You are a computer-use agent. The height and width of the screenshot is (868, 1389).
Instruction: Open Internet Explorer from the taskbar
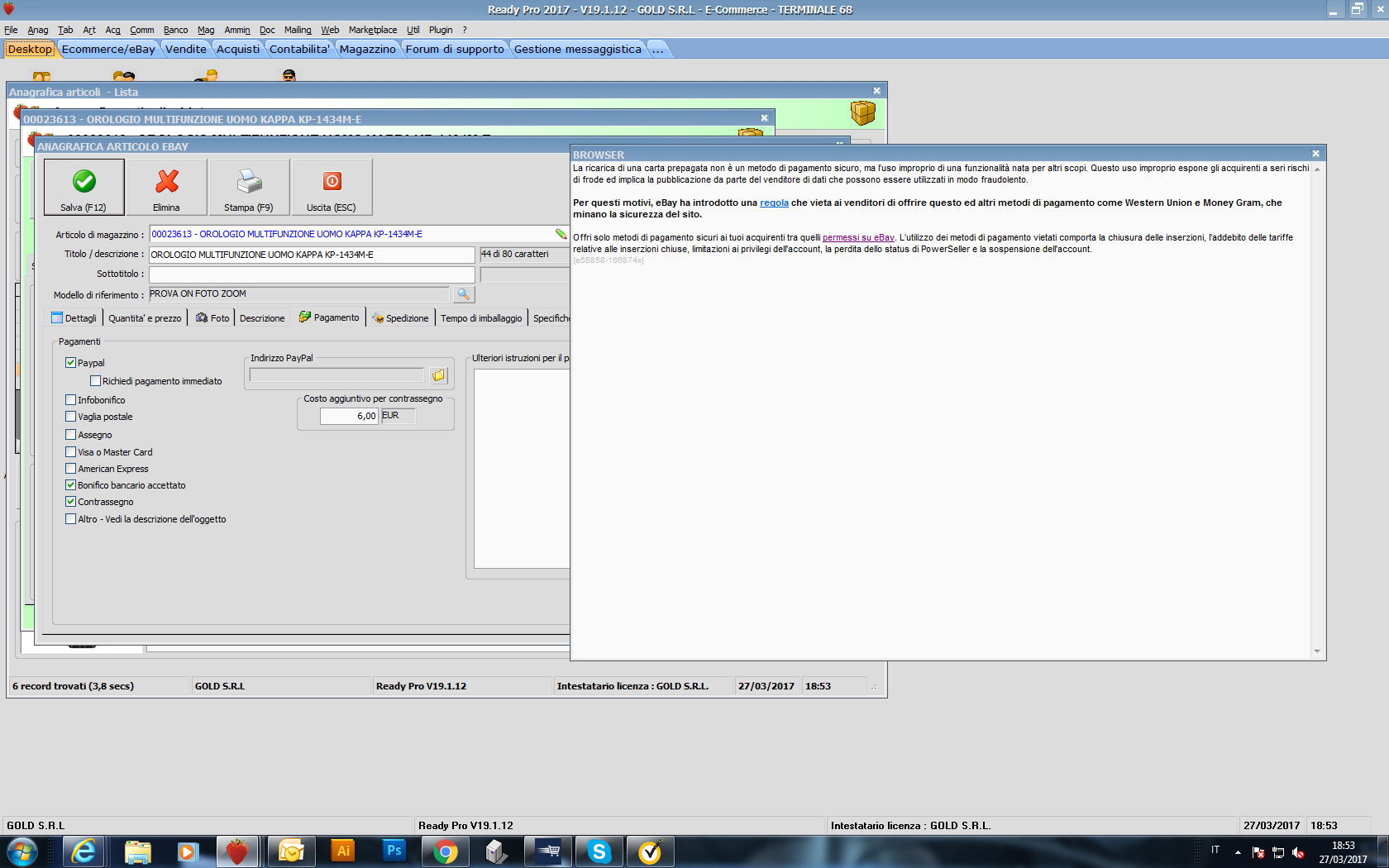tap(84, 851)
